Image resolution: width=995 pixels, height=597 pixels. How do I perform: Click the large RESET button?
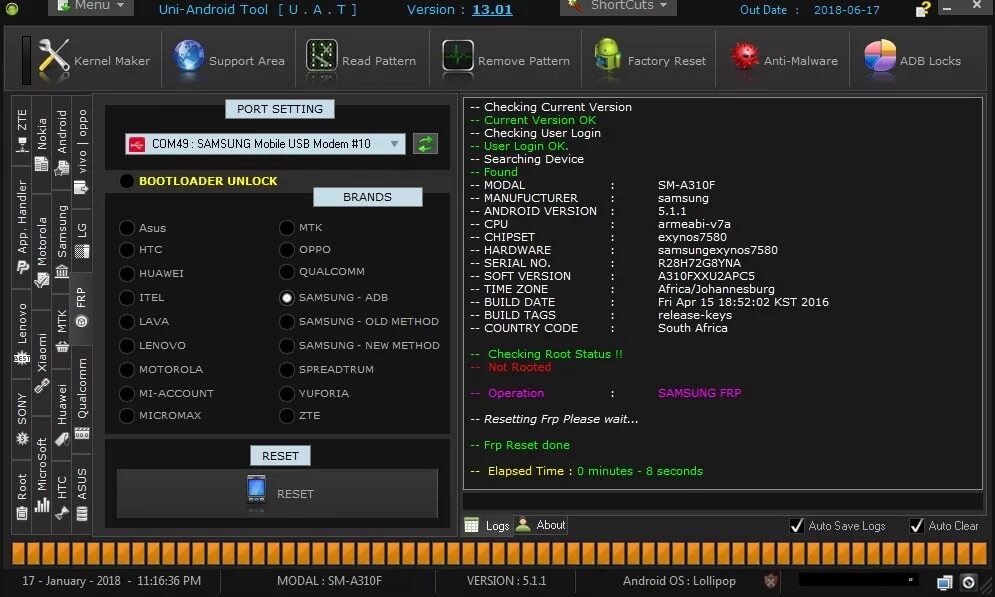[277, 493]
